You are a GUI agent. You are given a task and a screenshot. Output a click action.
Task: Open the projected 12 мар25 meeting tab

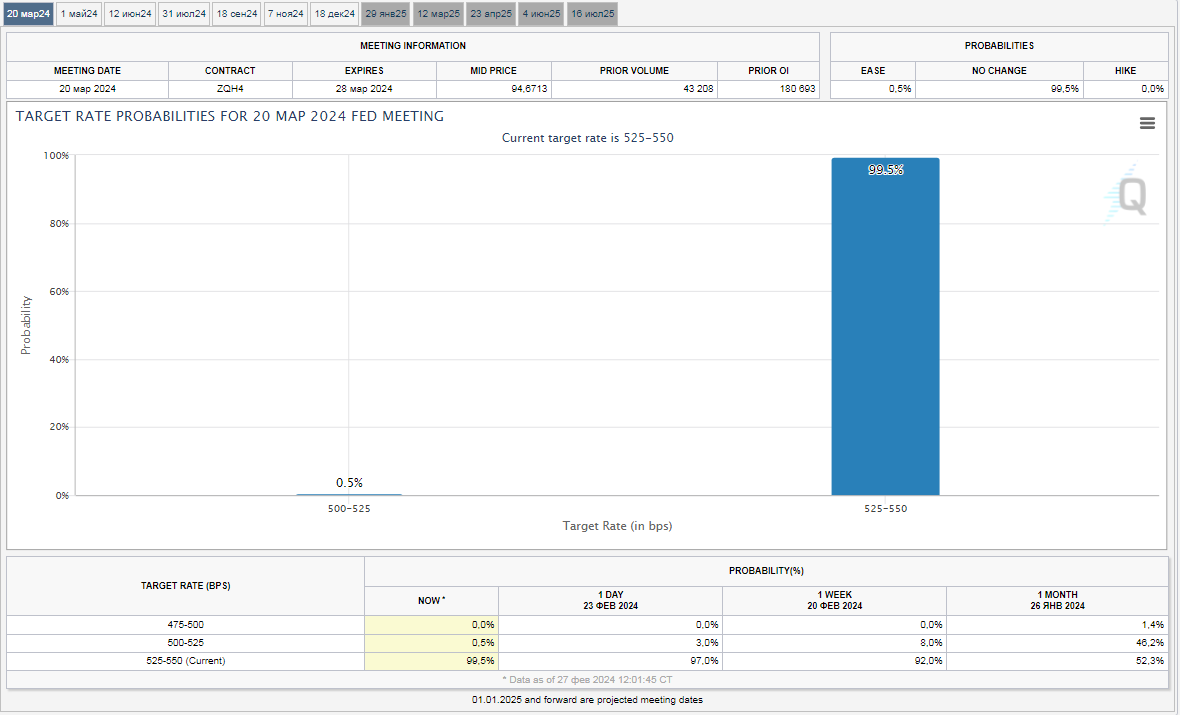[x=438, y=14]
